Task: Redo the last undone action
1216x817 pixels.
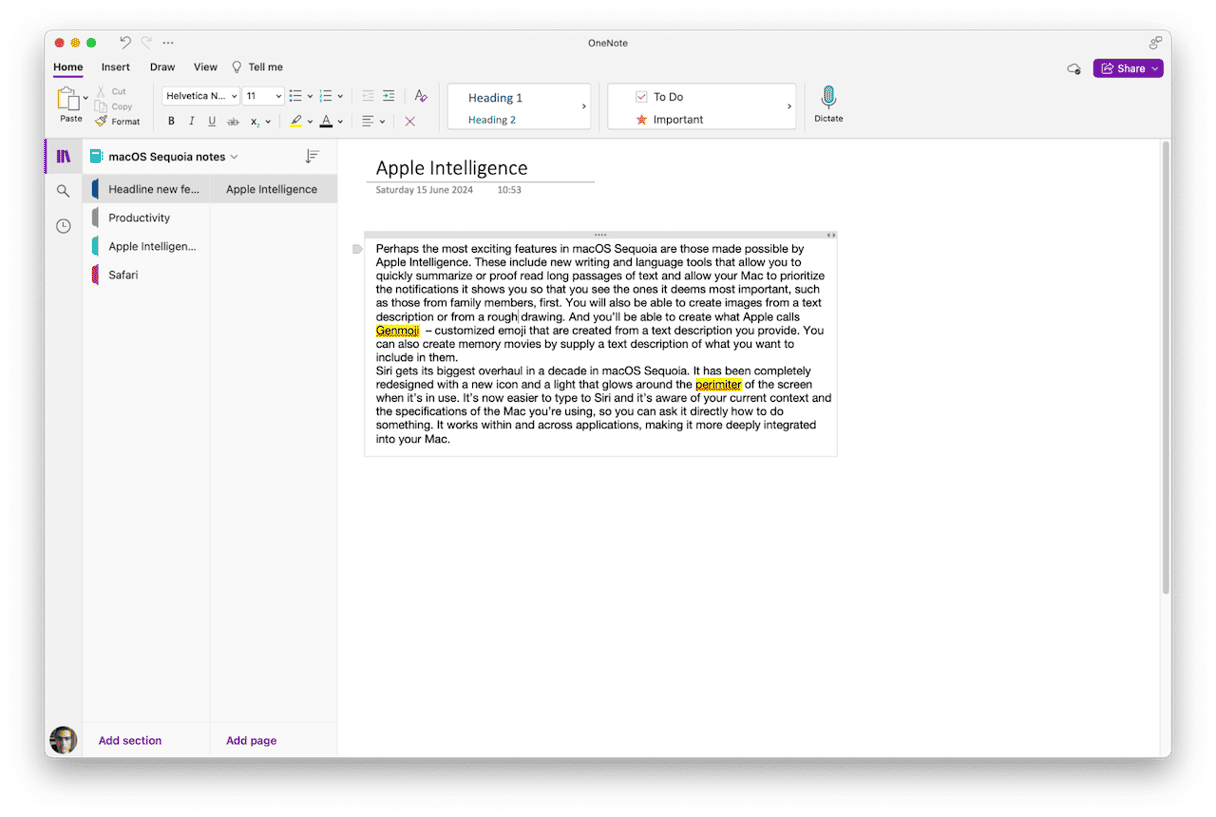Action: [146, 43]
